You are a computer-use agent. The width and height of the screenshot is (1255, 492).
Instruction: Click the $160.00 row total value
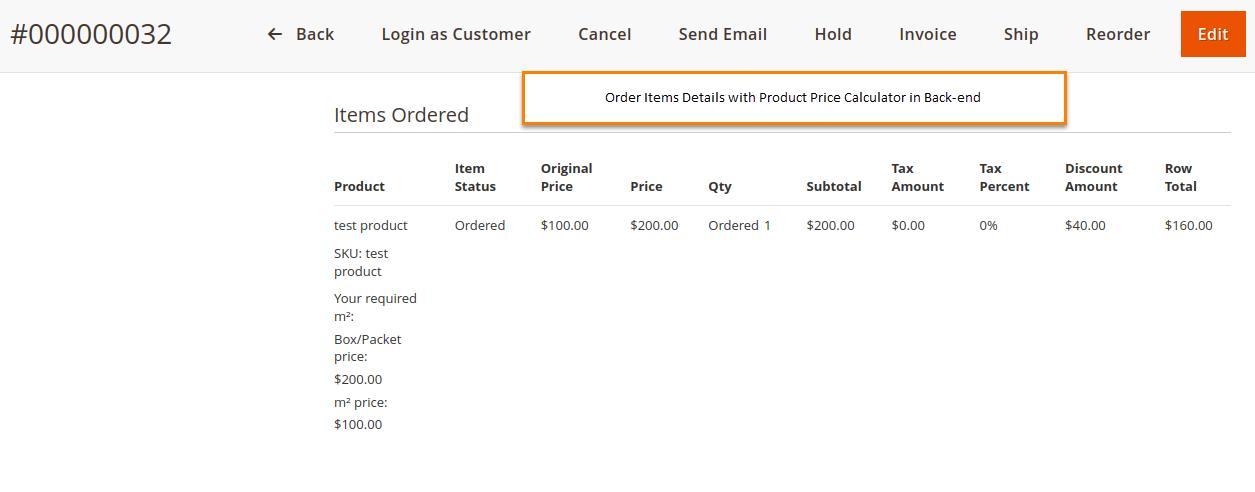1188,225
